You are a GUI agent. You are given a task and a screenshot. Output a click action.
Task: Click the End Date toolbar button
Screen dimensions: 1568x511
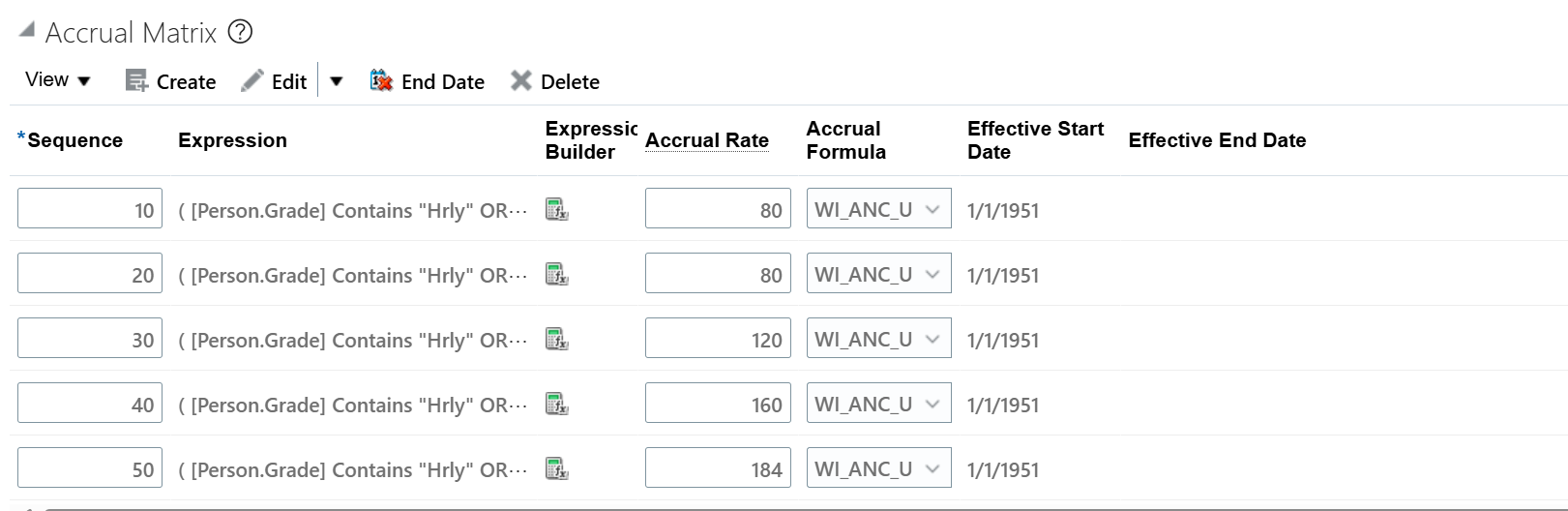pyautogui.click(x=427, y=81)
